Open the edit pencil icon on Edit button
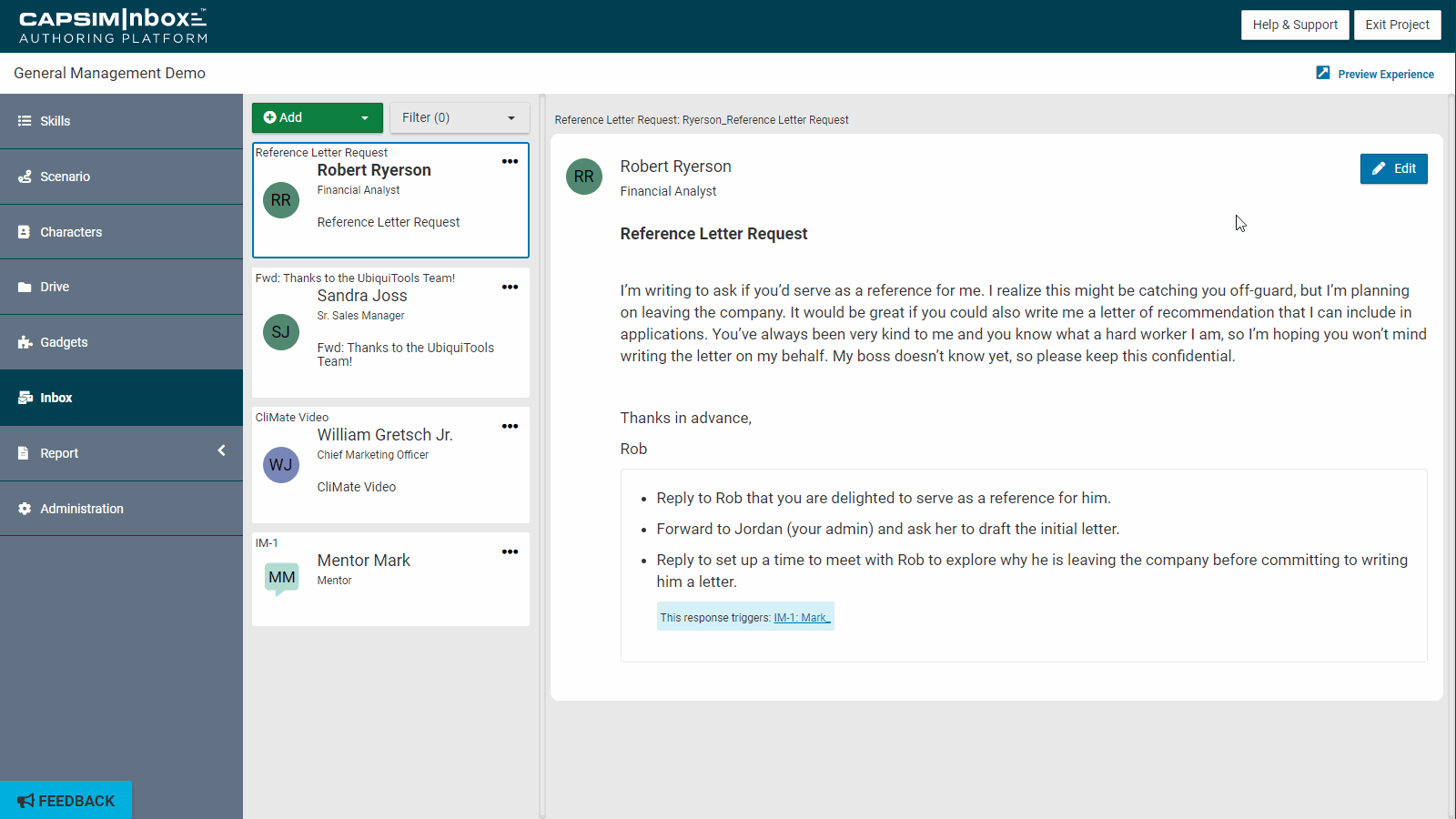Screen dimensions: 1456x819 tap(1380, 168)
